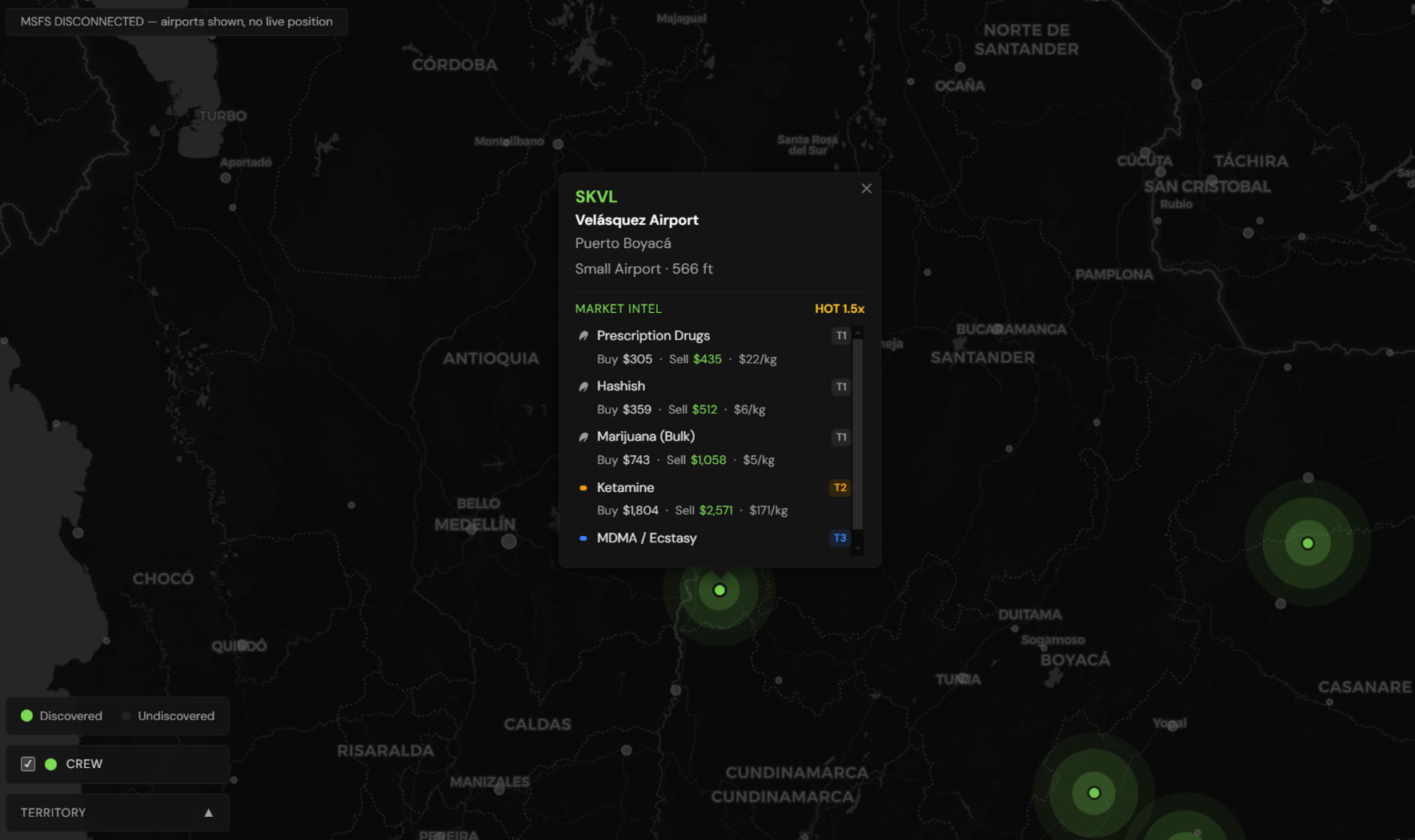Screen dimensions: 1415x840
Task: Click the Sell $2,571 Ketamine price
Action: tap(703, 510)
